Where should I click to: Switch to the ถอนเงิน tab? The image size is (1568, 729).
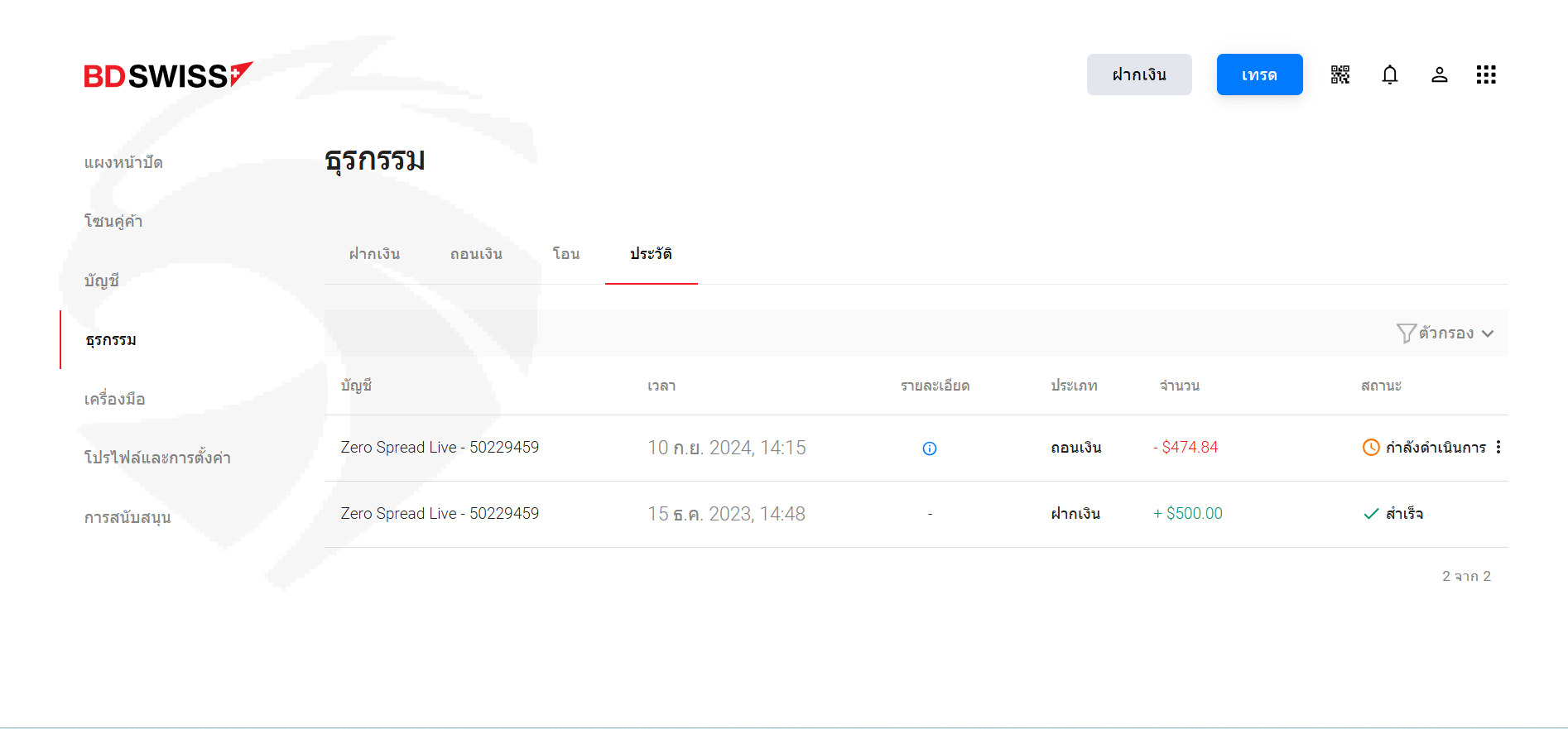click(476, 254)
